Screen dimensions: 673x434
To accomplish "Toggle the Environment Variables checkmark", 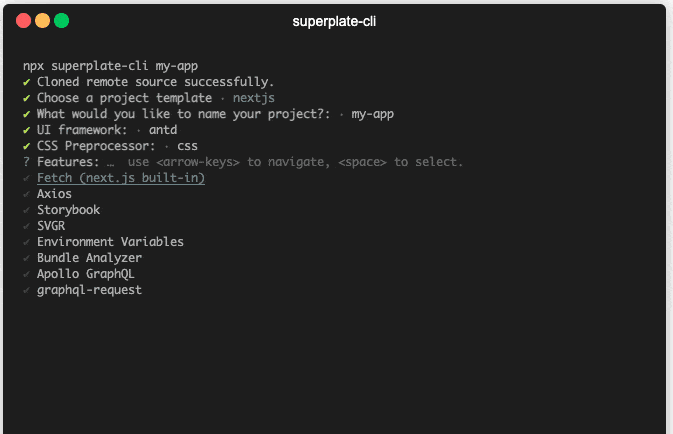I will pos(27,242).
